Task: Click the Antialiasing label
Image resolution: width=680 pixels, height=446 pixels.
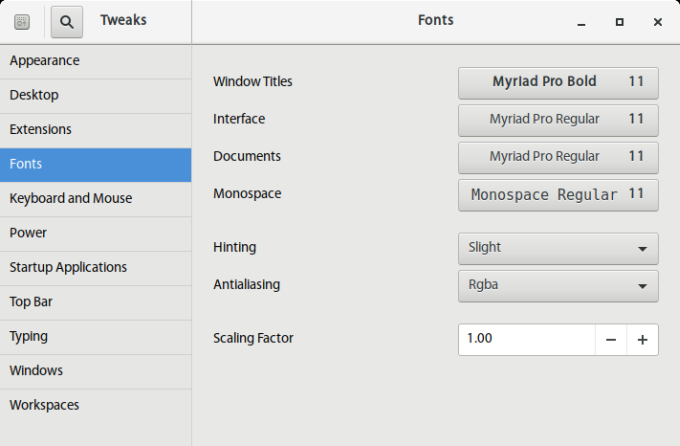Action: click(x=246, y=285)
